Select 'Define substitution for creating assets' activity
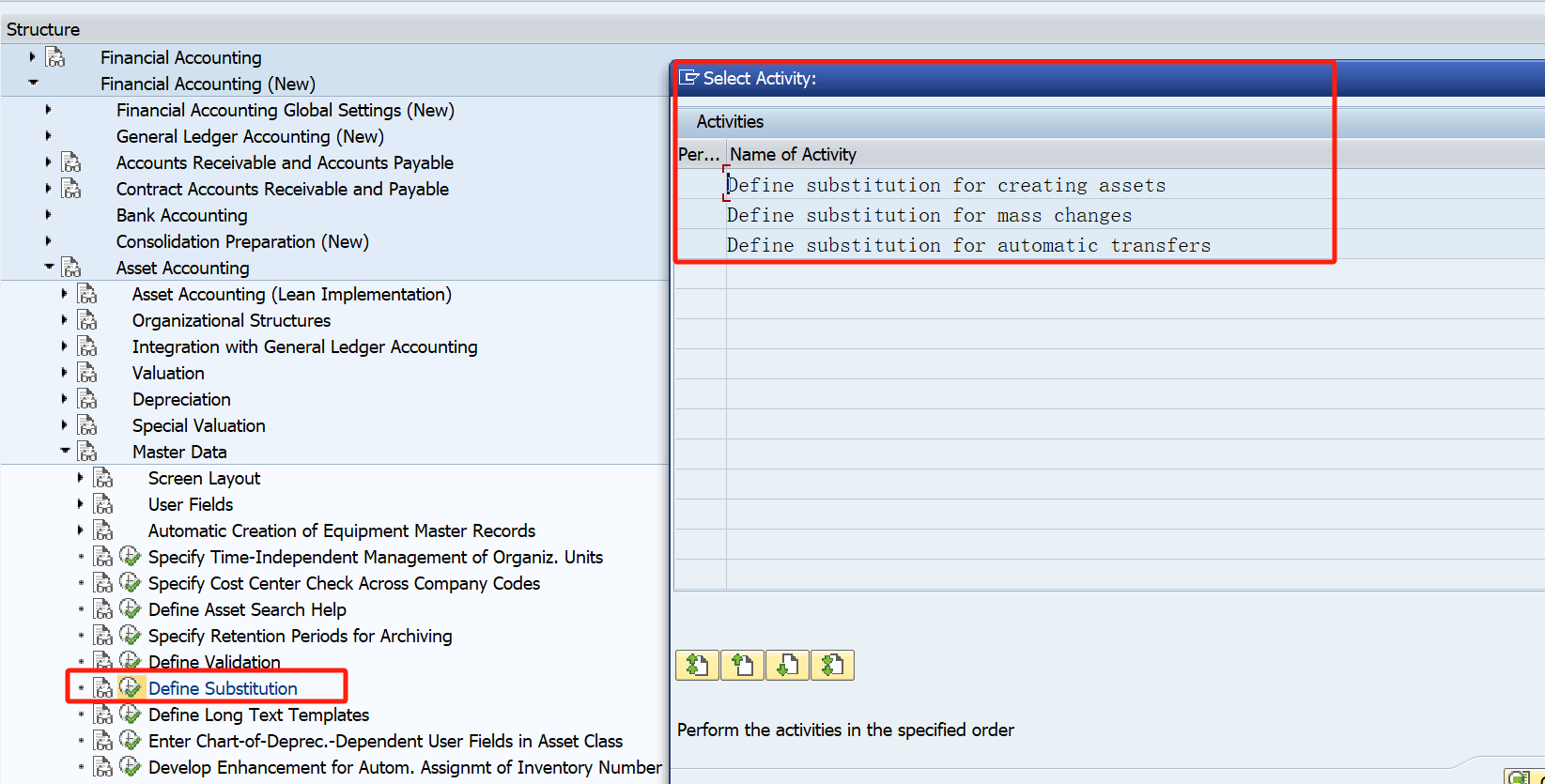 tap(946, 185)
